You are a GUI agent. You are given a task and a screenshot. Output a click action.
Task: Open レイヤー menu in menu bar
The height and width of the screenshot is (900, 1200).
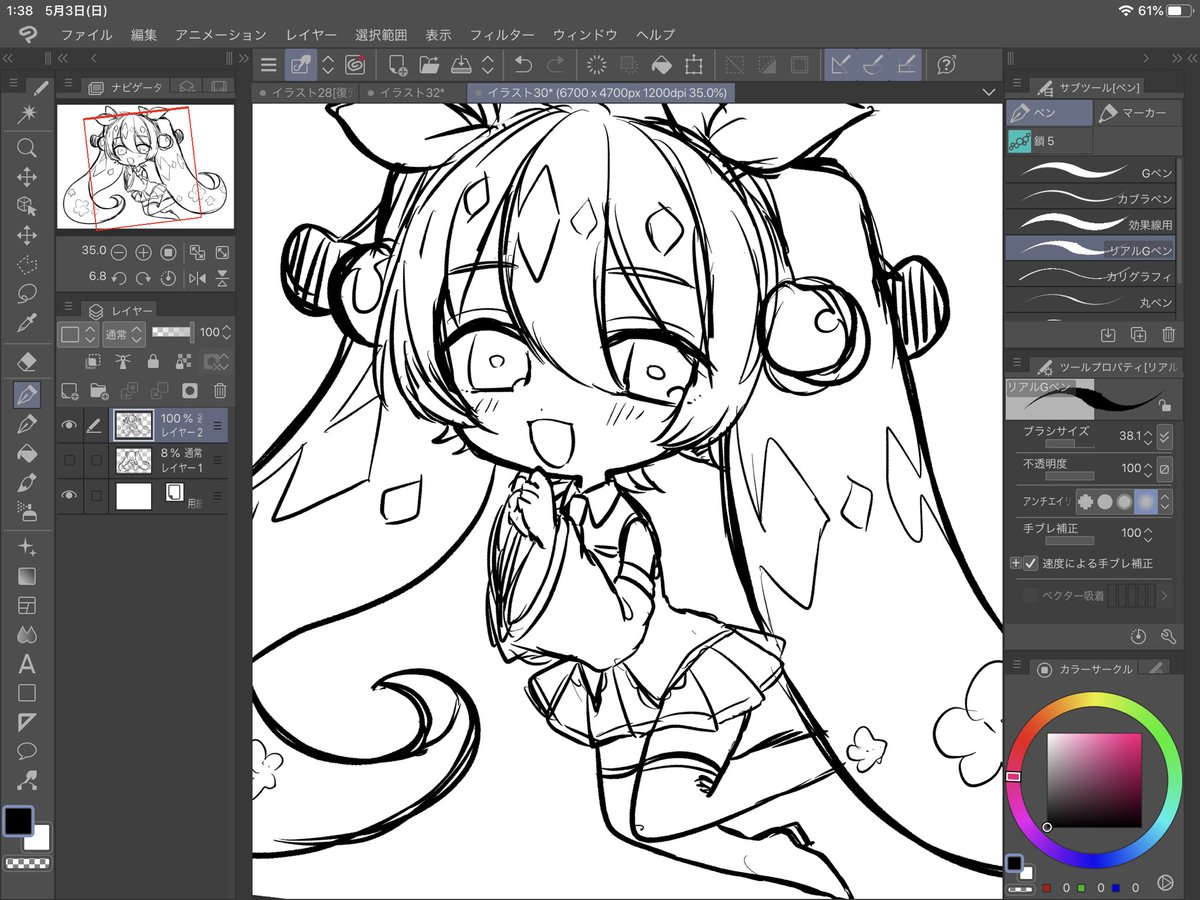pyautogui.click(x=311, y=35)
